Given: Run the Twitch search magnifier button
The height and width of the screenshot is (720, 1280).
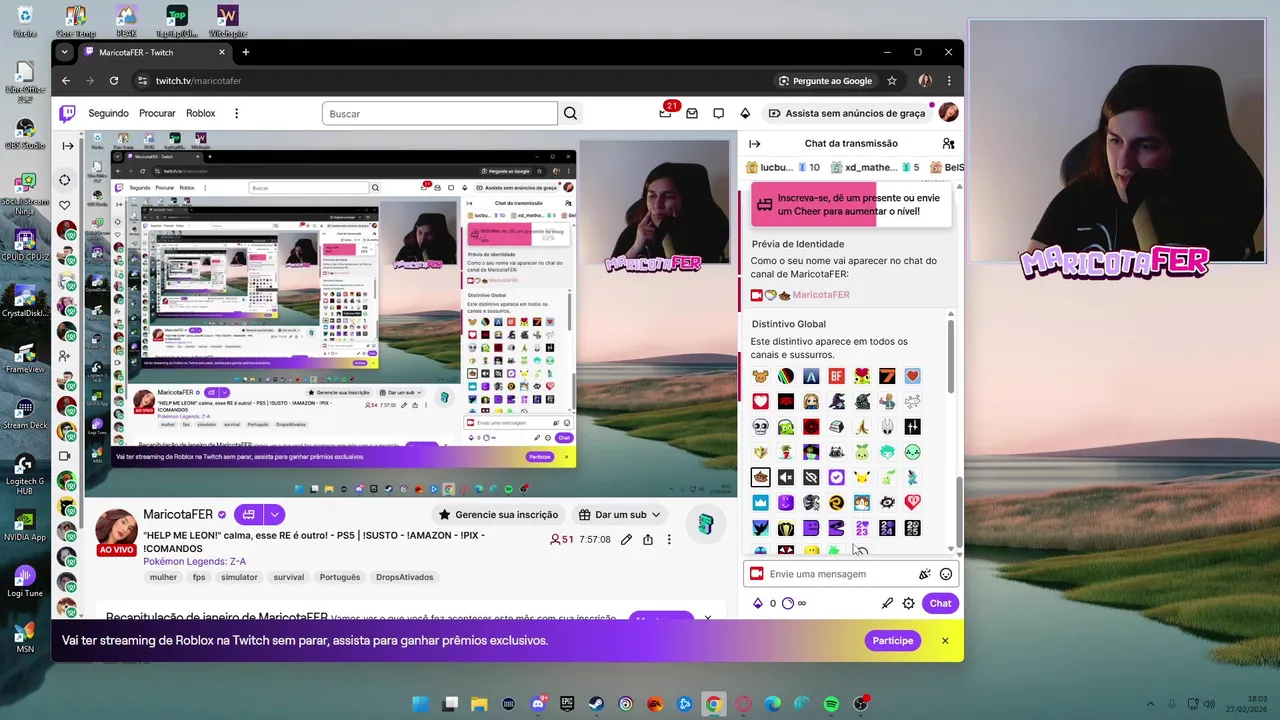Looking at the screenshot, I should point(570,113).
